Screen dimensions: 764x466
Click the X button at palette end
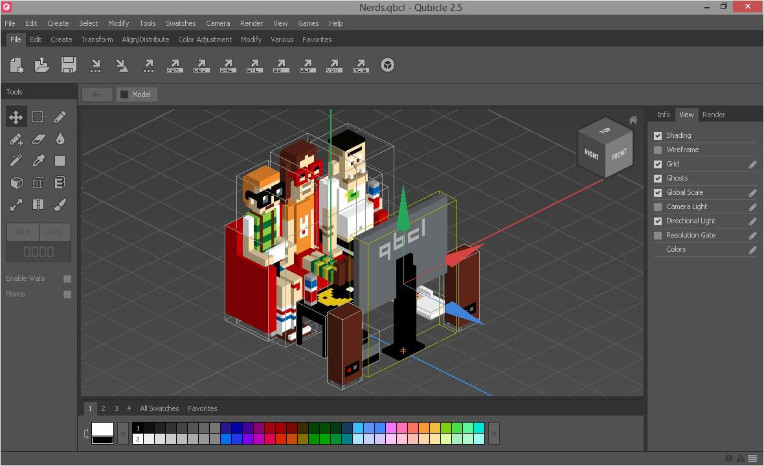pos(494,433)
